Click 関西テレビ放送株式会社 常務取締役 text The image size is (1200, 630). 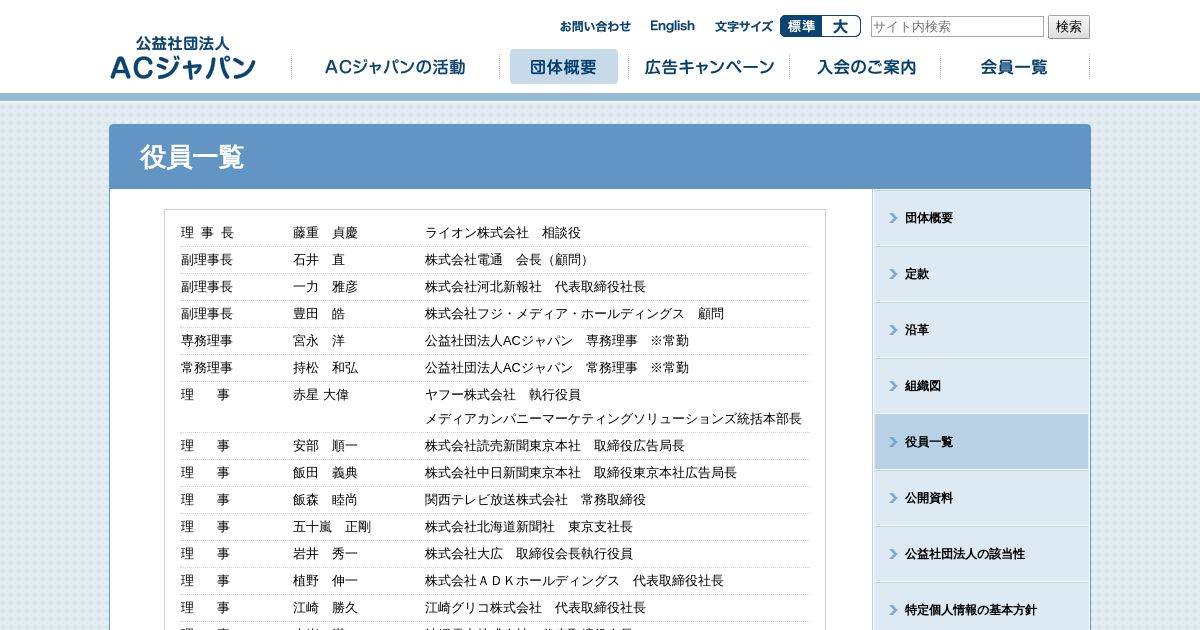point(535,500)
